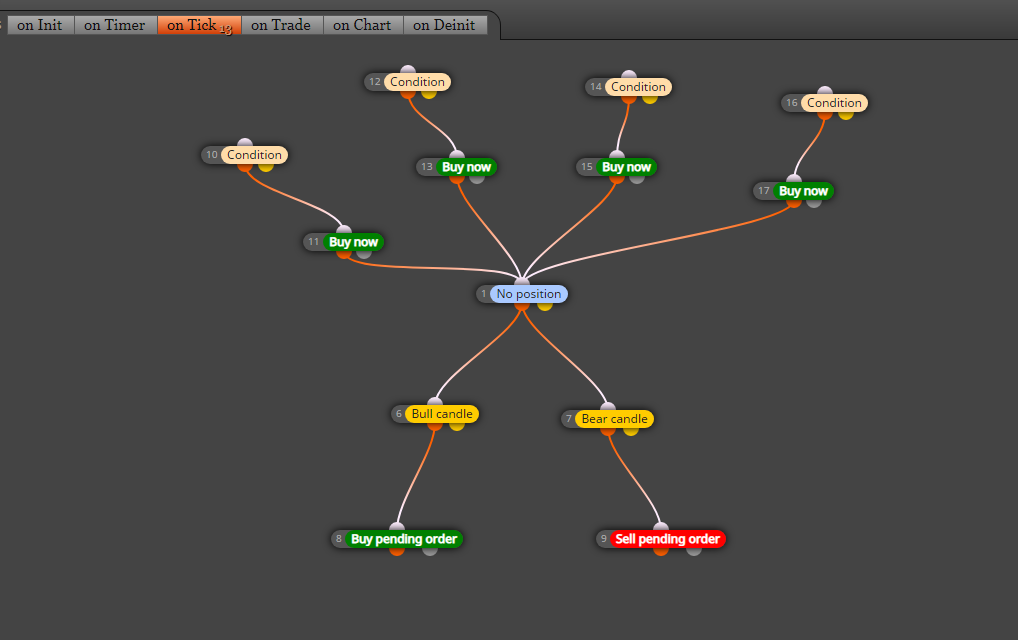Screen dimensions: 1018x640
Task: Switch to the on Init tab
Action: point(40,25)
